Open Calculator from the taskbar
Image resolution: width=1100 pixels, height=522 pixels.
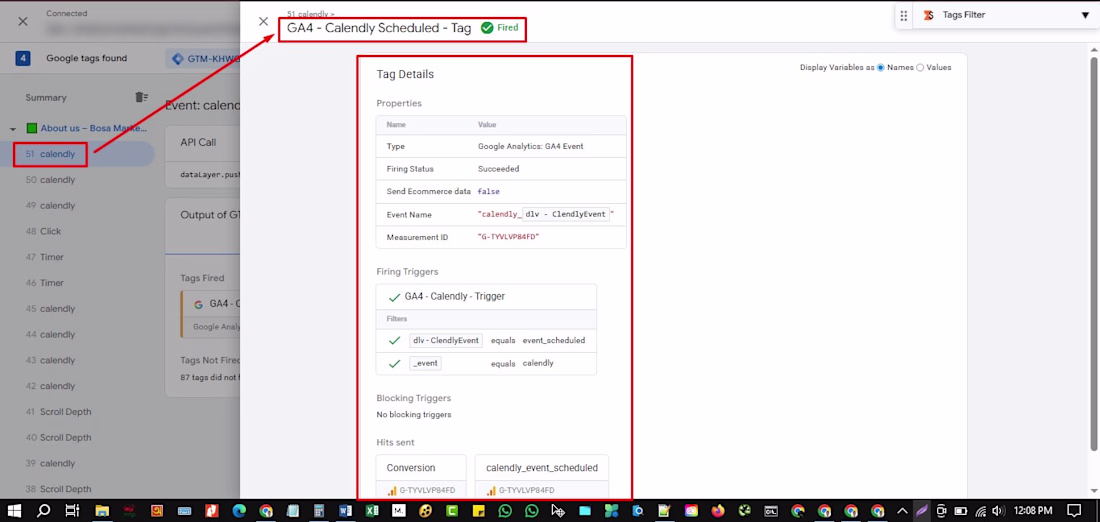click(318, 511)
